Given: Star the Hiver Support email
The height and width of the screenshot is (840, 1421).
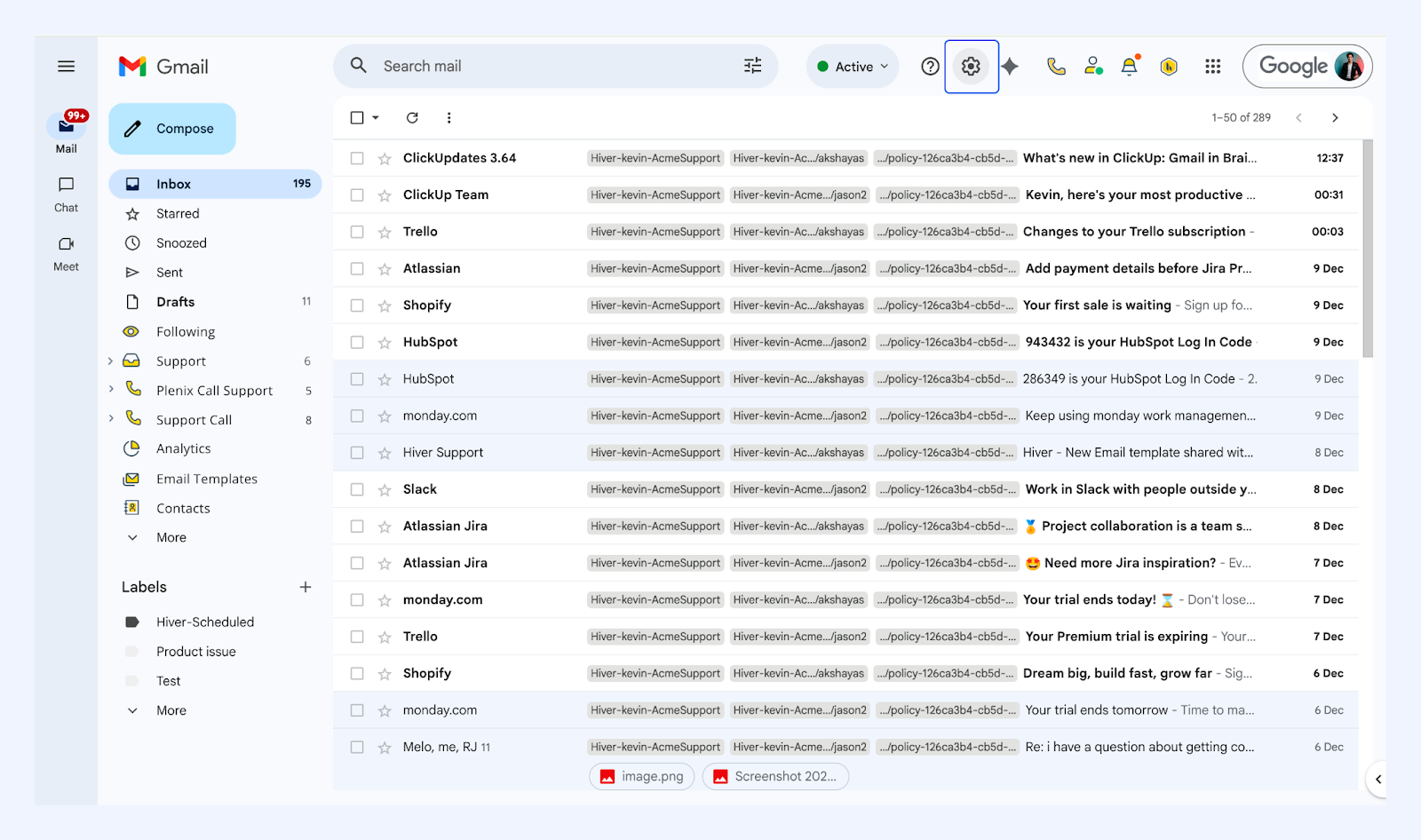Looking at the screenshot, I should (x=385, y=453).
